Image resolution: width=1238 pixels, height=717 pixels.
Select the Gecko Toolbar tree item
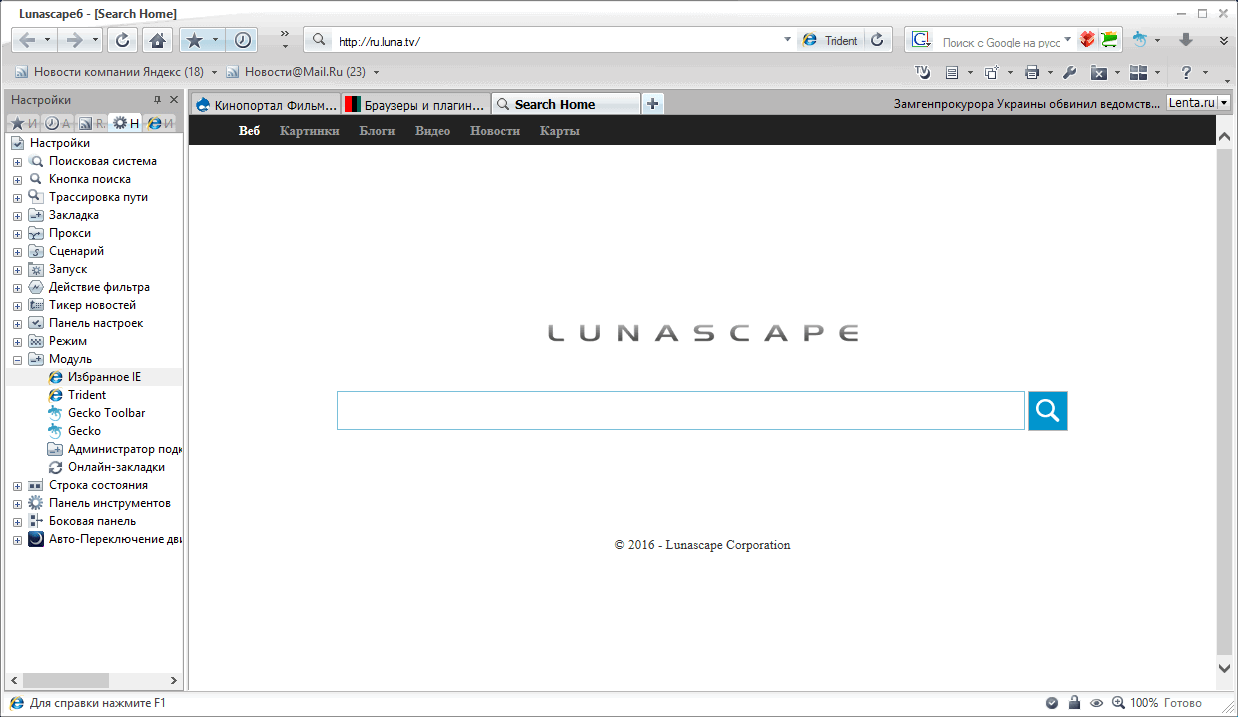(106, 413)
